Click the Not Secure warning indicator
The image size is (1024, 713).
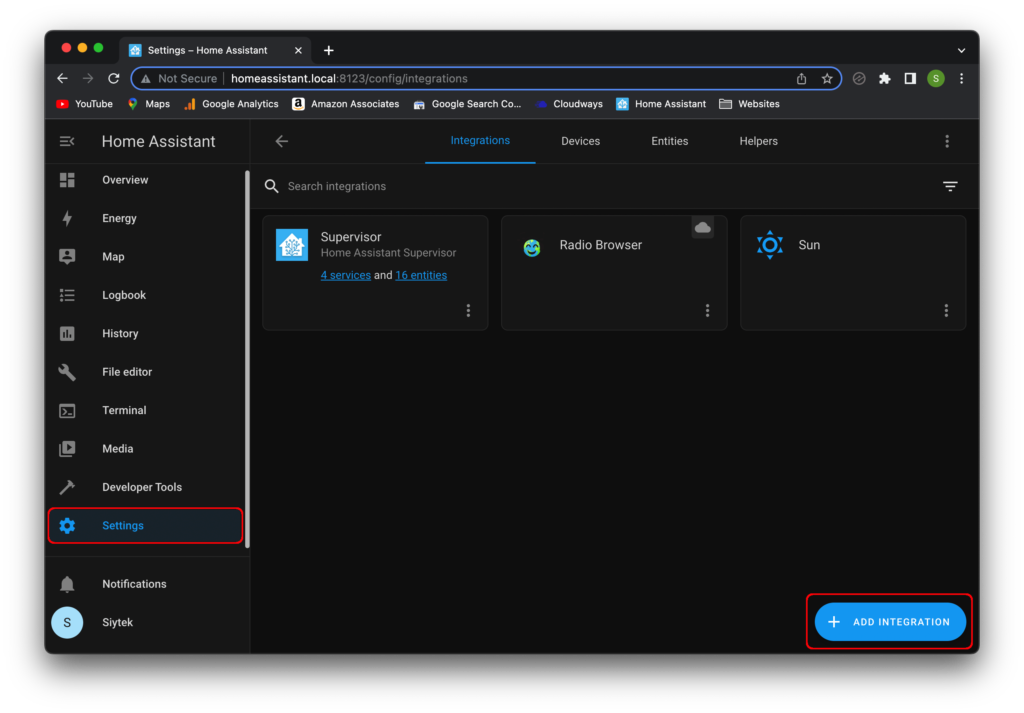click(178, 78)
